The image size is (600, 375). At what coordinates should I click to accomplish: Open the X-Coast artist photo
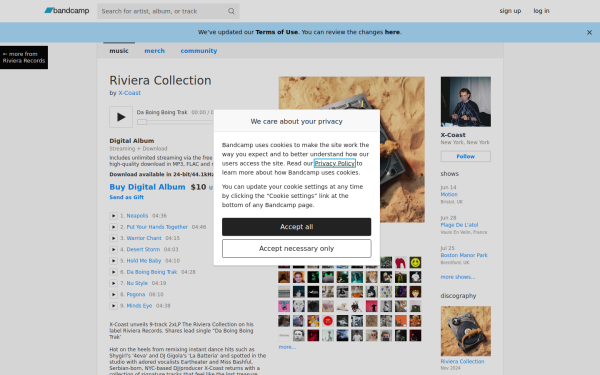point(466,102)
